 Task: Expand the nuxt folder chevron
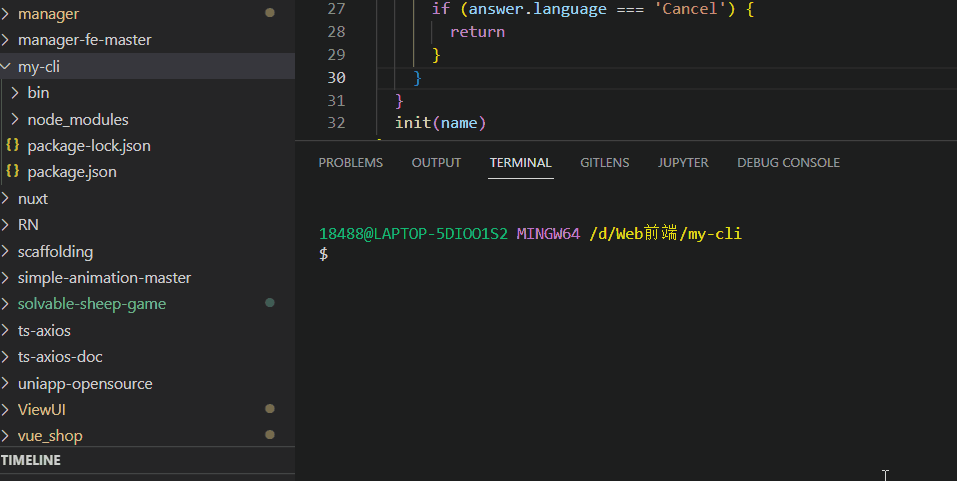(x=5, y=198)
